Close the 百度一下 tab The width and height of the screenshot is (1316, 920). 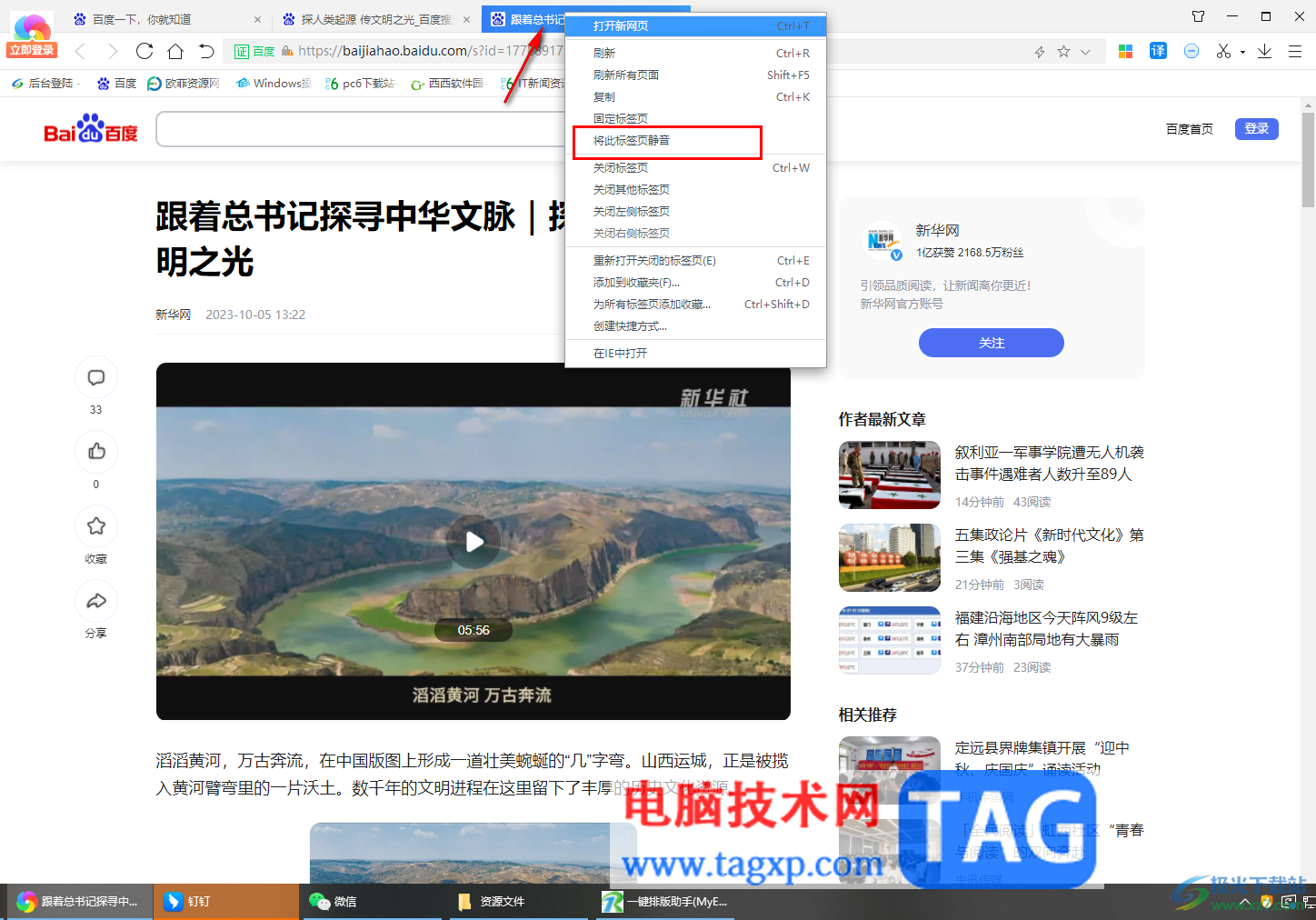pyautogui.click(x=257, y=19)
